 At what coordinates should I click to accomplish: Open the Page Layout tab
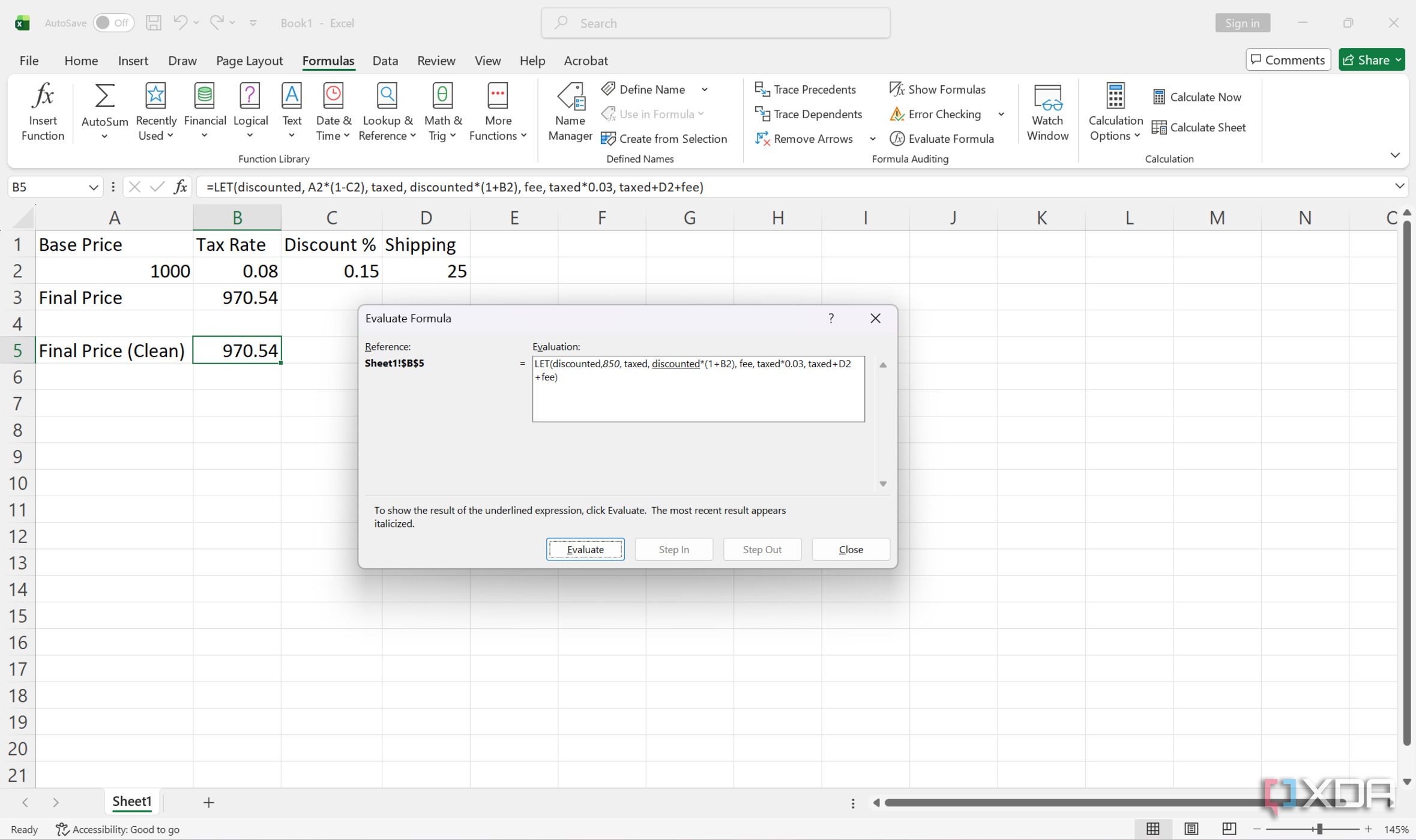(249, 61)
